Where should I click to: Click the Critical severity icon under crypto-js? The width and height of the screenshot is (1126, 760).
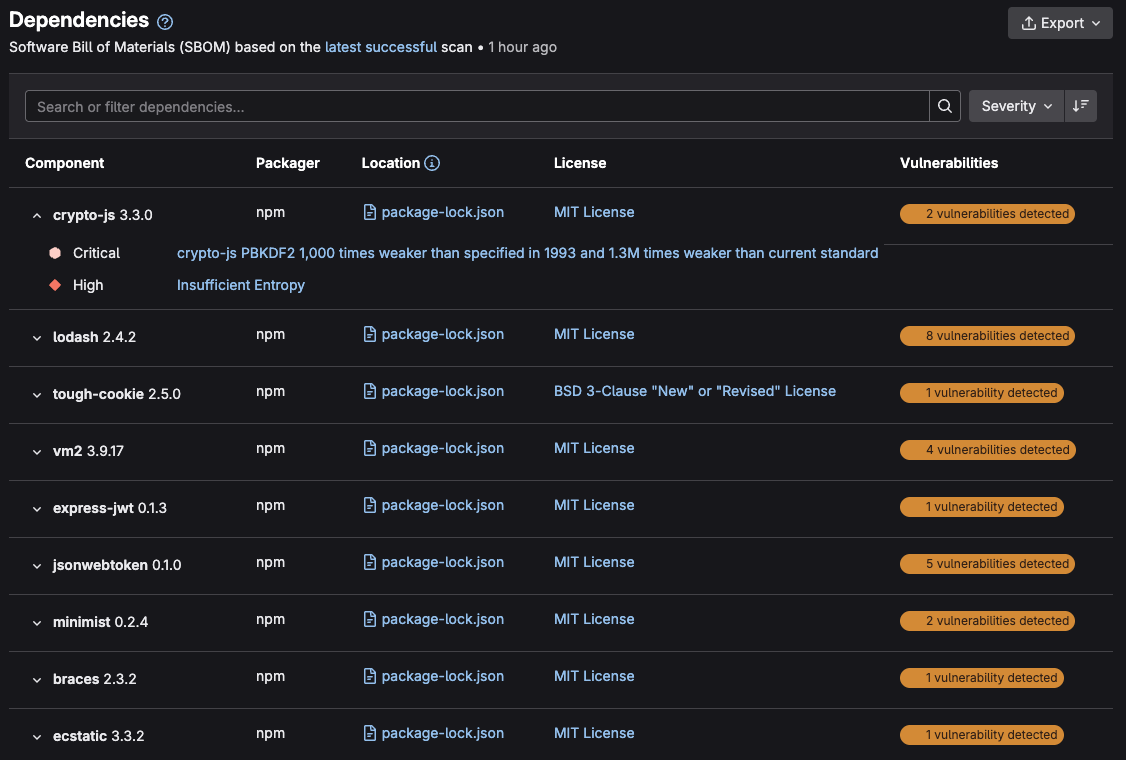(56, 253)
